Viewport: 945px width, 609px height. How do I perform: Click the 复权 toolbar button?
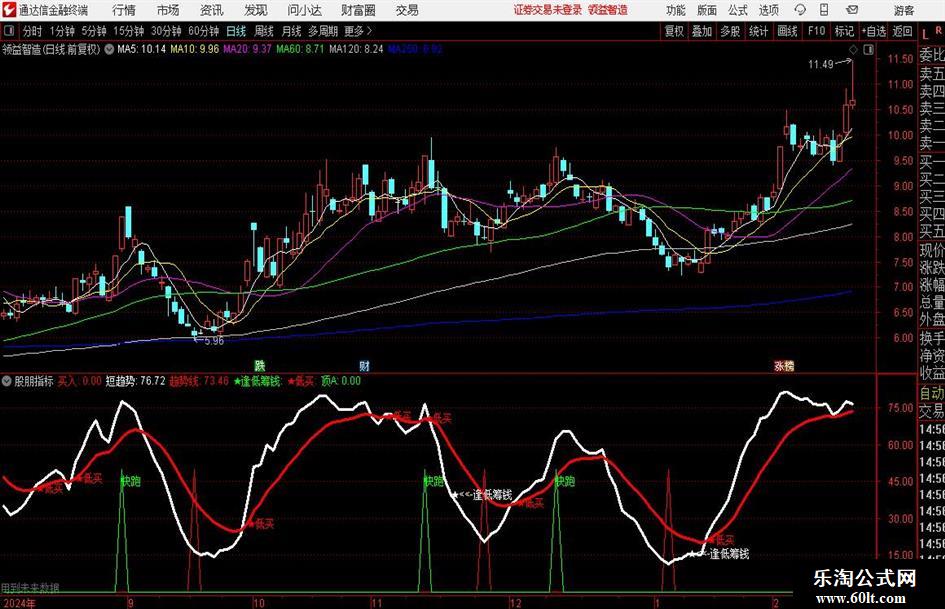coord(674,31)
